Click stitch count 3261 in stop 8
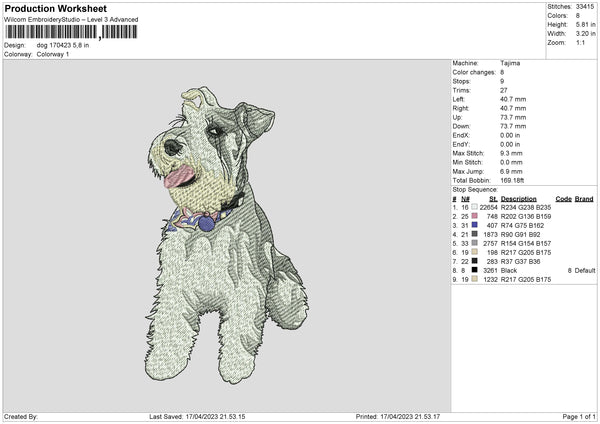 (491, 271)
